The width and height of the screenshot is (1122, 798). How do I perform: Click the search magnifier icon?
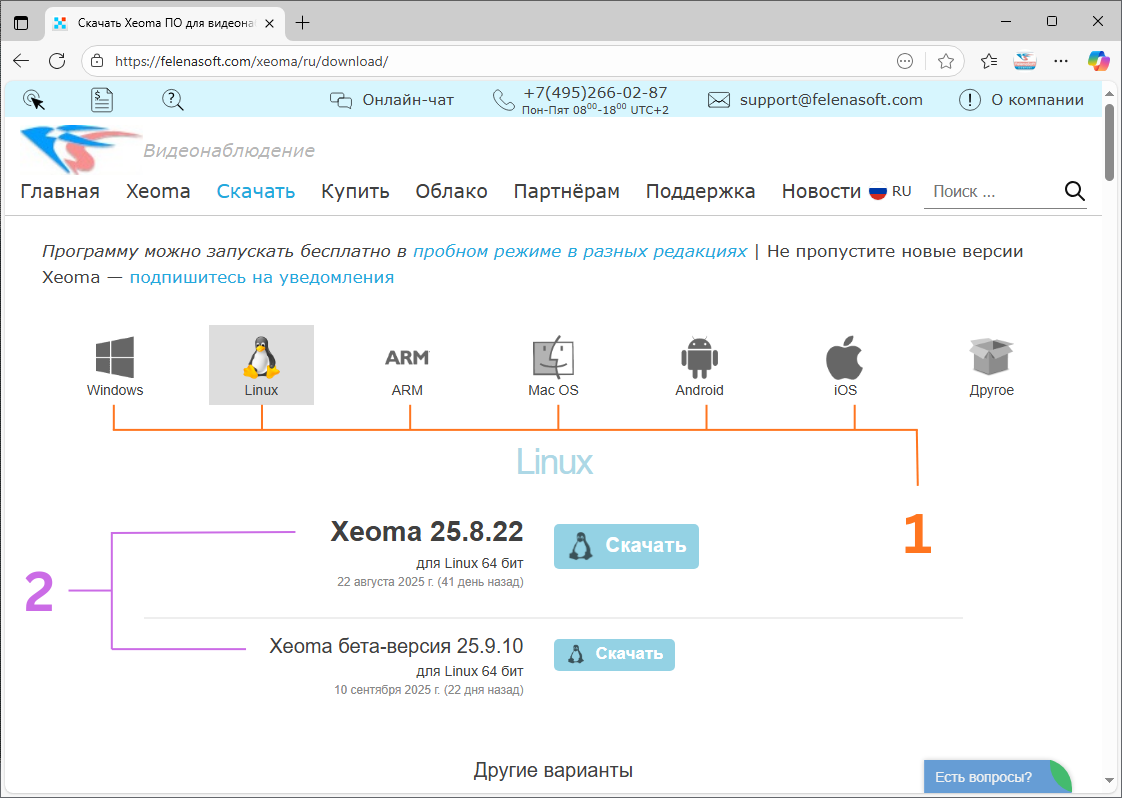(1075, 190)
